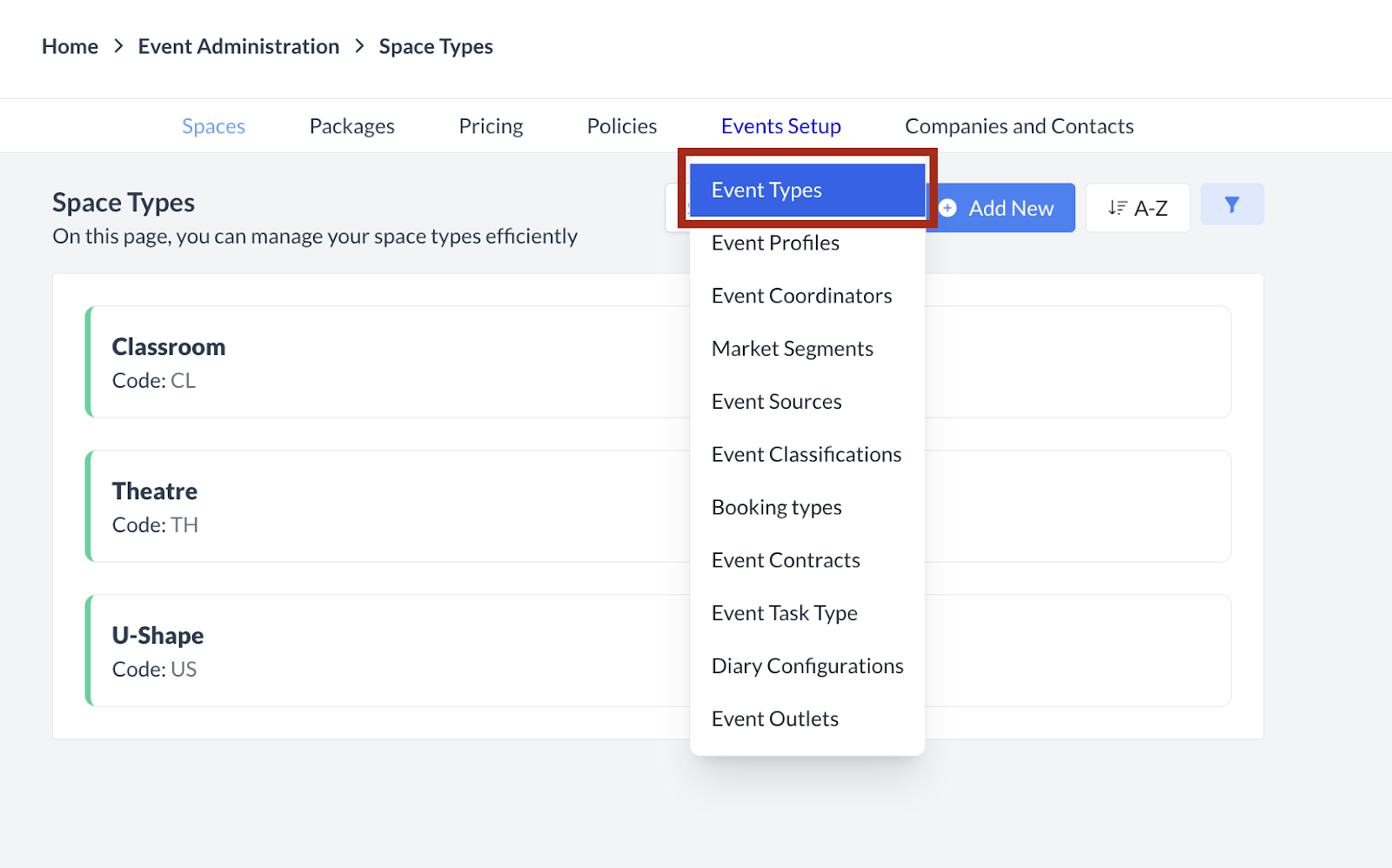Expand the Events Setup dropdown tab
This screenshot has width=1392, height=868.
coord(780,127)
